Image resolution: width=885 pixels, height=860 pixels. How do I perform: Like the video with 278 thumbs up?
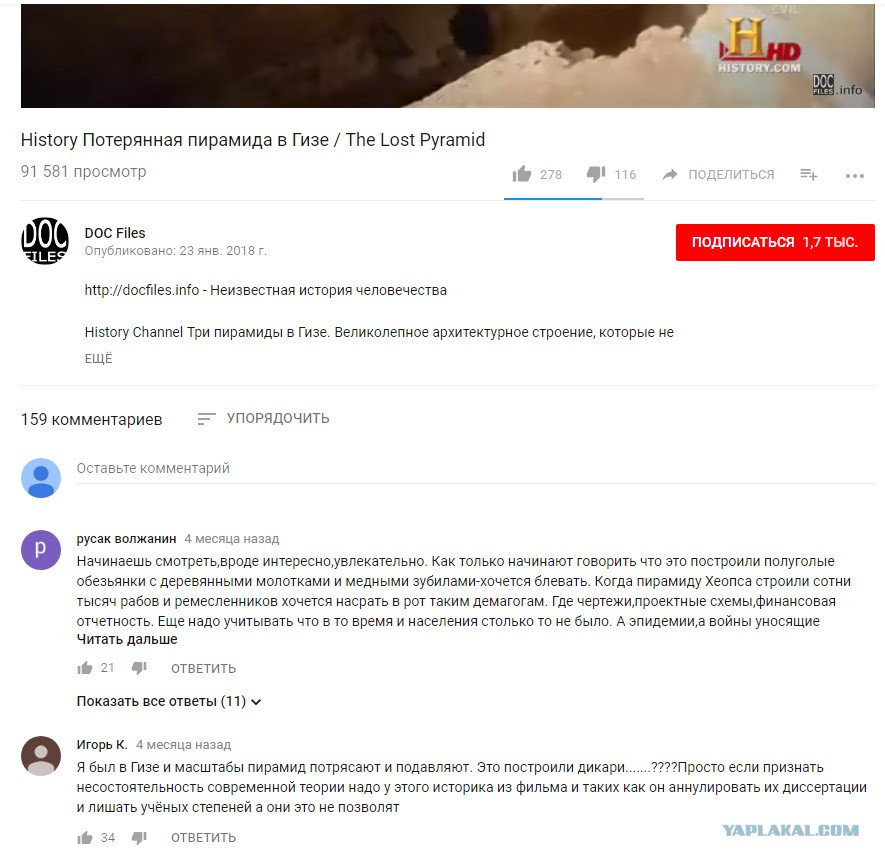(x=522, y=174)
